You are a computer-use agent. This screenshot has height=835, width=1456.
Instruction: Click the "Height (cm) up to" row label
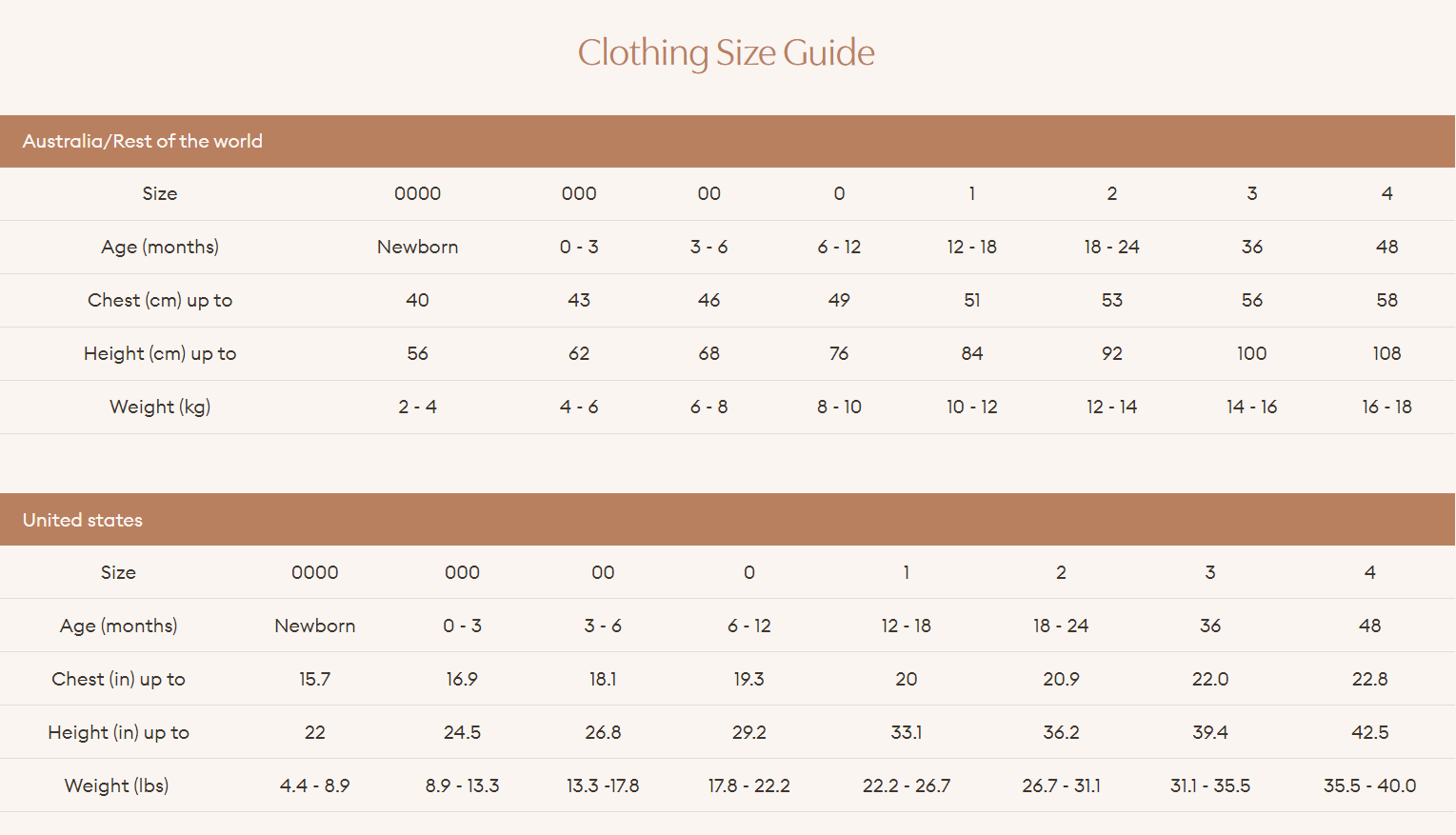pyautogui.click(x=160, y=353)
